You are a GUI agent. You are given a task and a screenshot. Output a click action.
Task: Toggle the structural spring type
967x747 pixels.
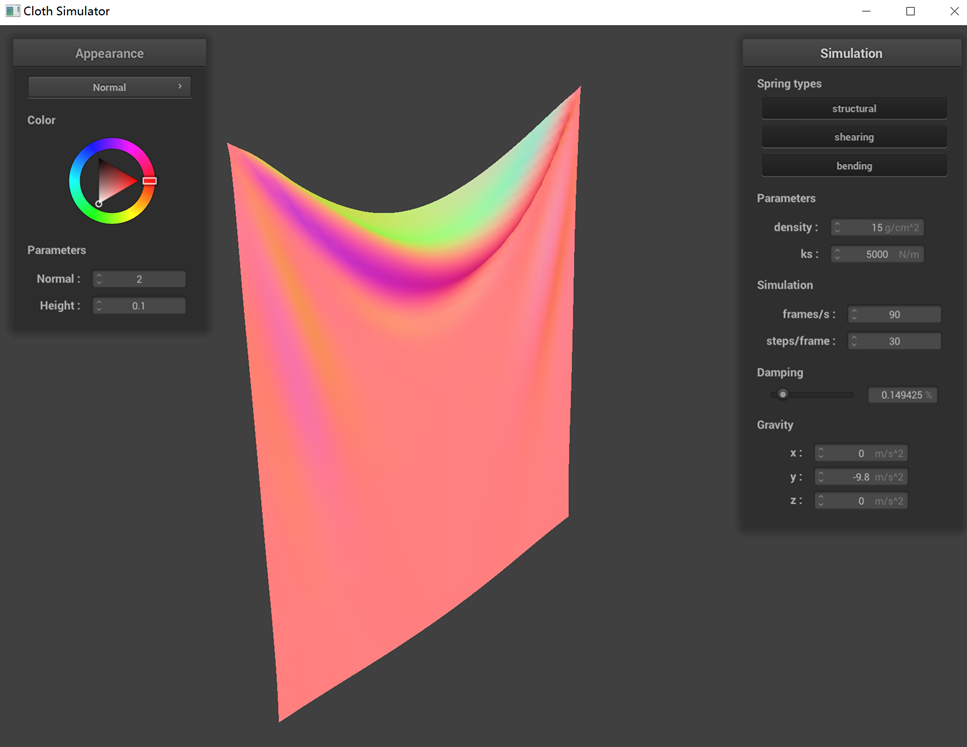[x=854, y=108]
